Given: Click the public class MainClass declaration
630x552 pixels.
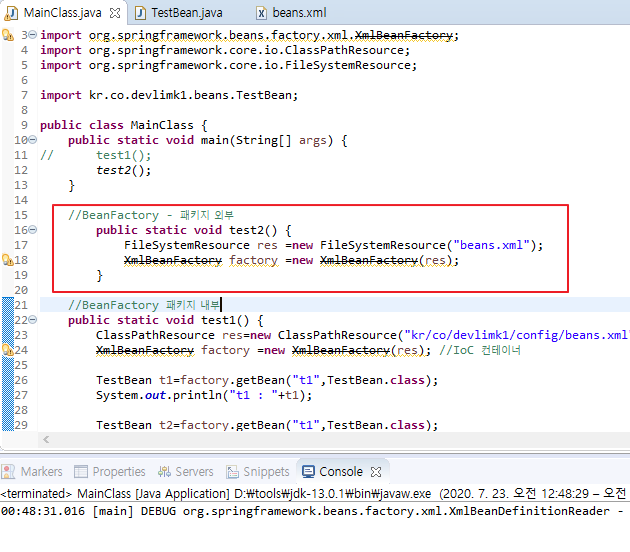Looking at the screenshot, I should pyautogui.click(x=124, y=125).
